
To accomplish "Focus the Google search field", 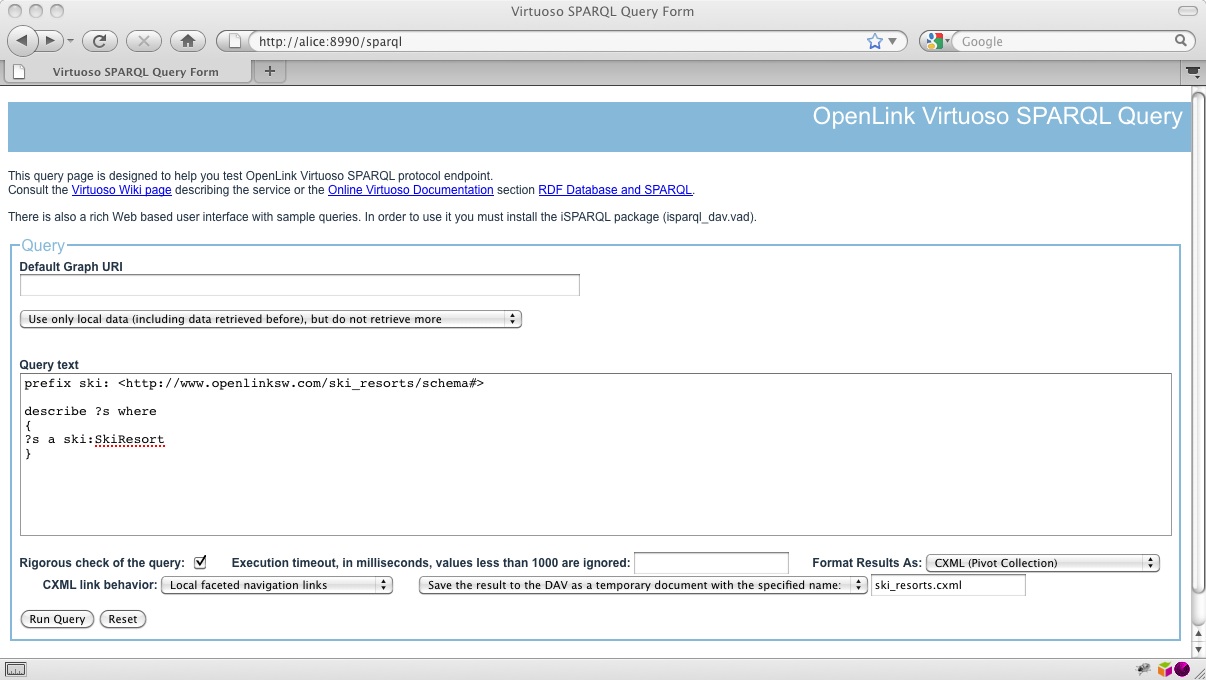I will tap(1064, 41).
